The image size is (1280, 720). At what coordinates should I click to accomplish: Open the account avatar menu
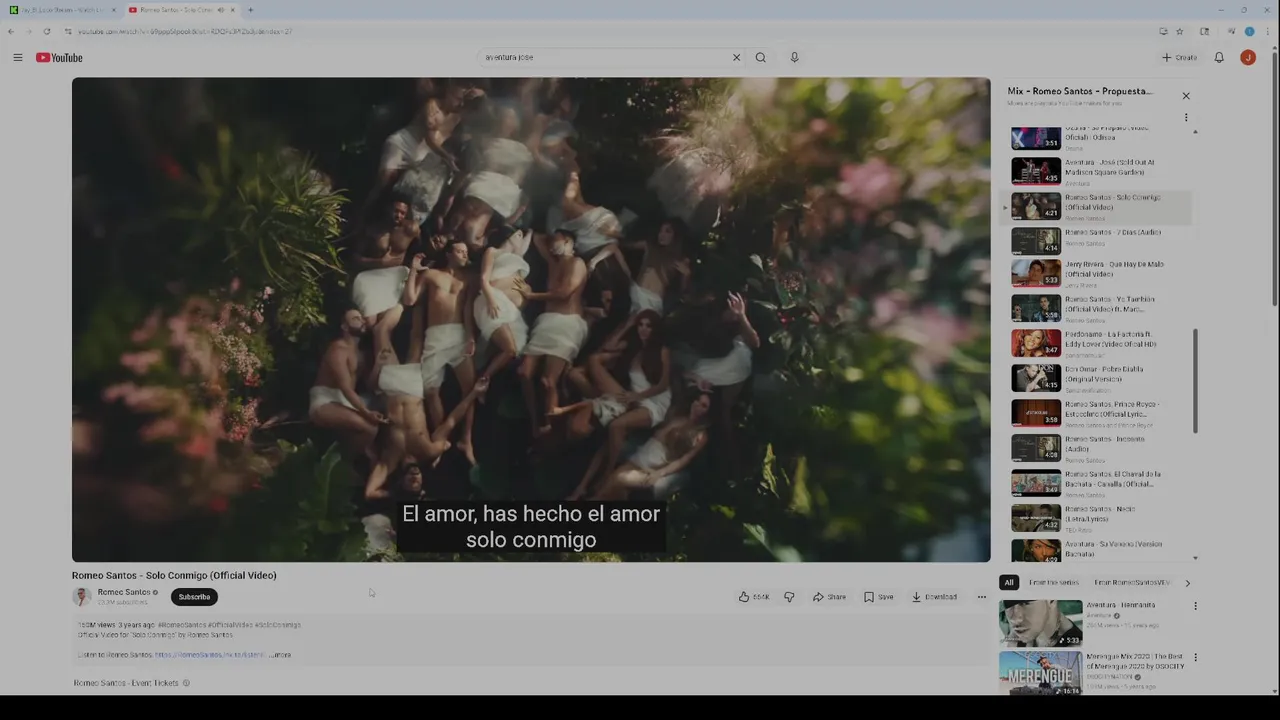point(1248,58)
